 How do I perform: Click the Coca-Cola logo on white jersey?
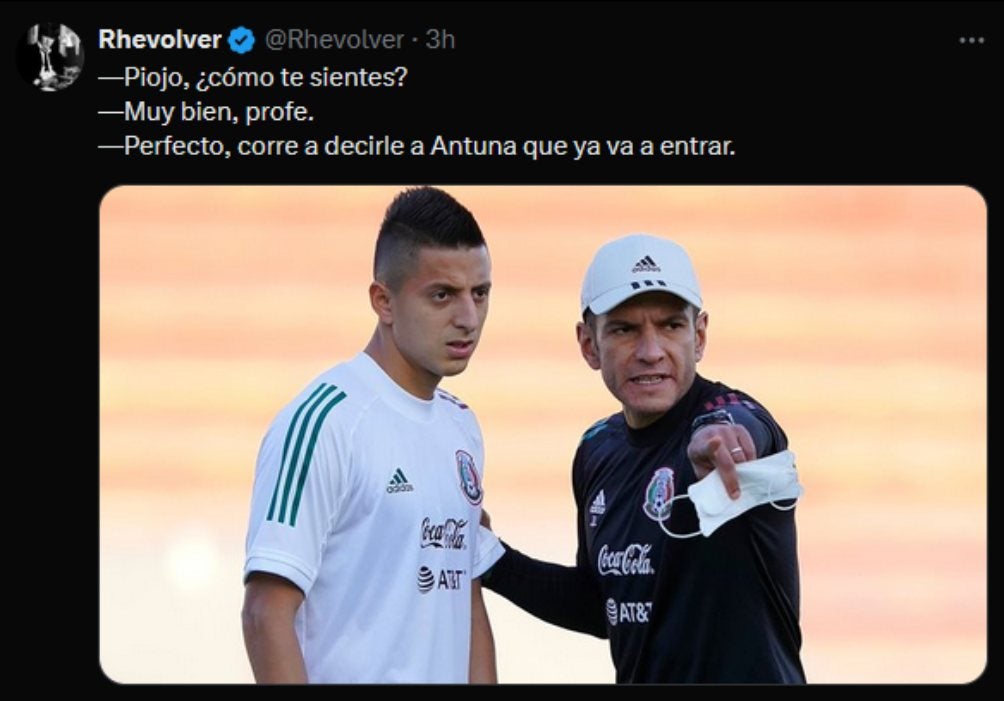click(444, 534)
